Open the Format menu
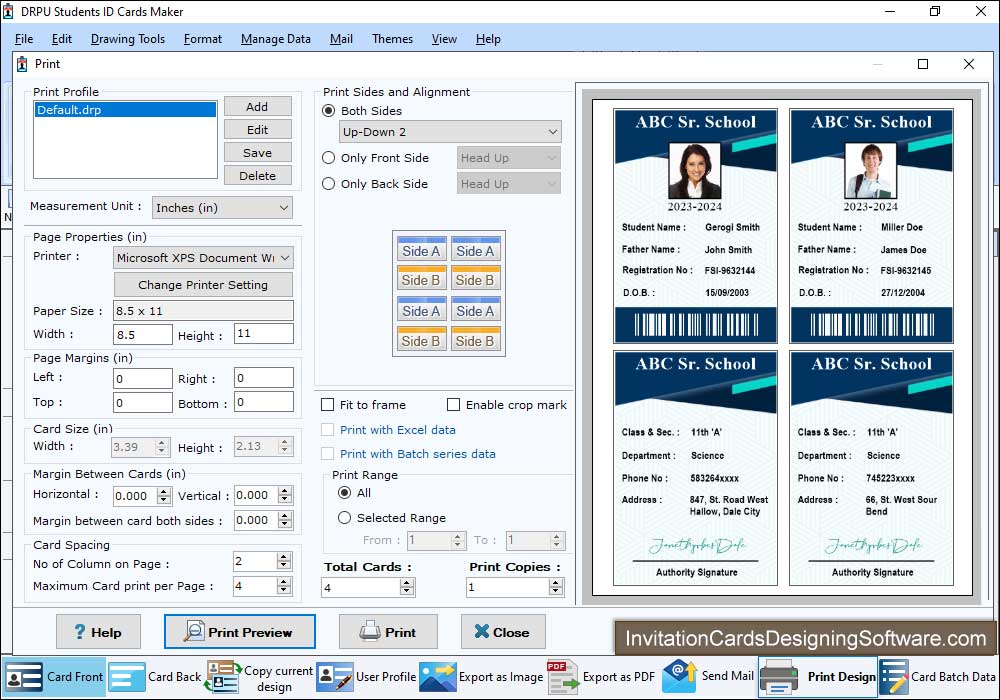The image size is (1000, 700). [203, 39]
